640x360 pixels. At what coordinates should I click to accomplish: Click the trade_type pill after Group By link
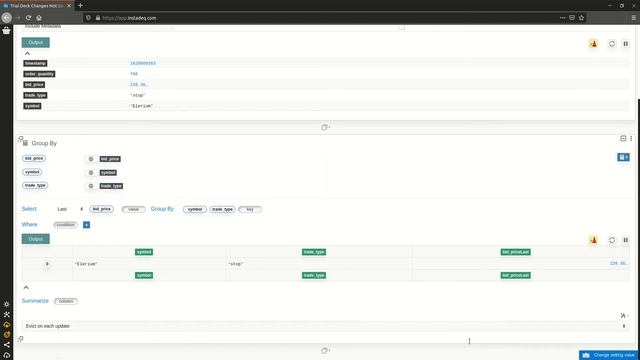tap(222, 209)
